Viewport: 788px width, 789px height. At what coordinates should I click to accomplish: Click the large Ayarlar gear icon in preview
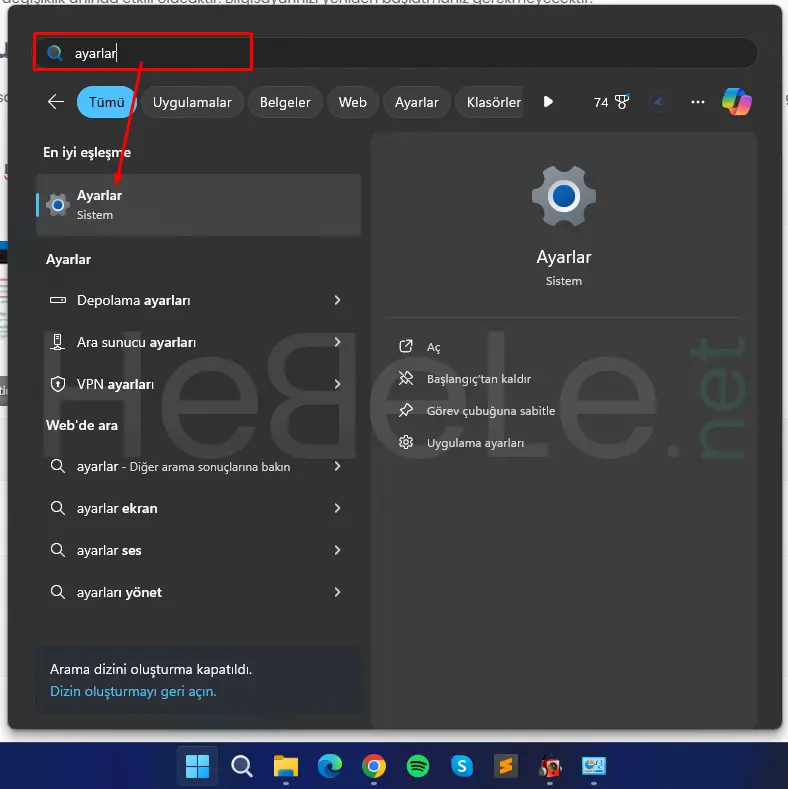coord(564,196)
